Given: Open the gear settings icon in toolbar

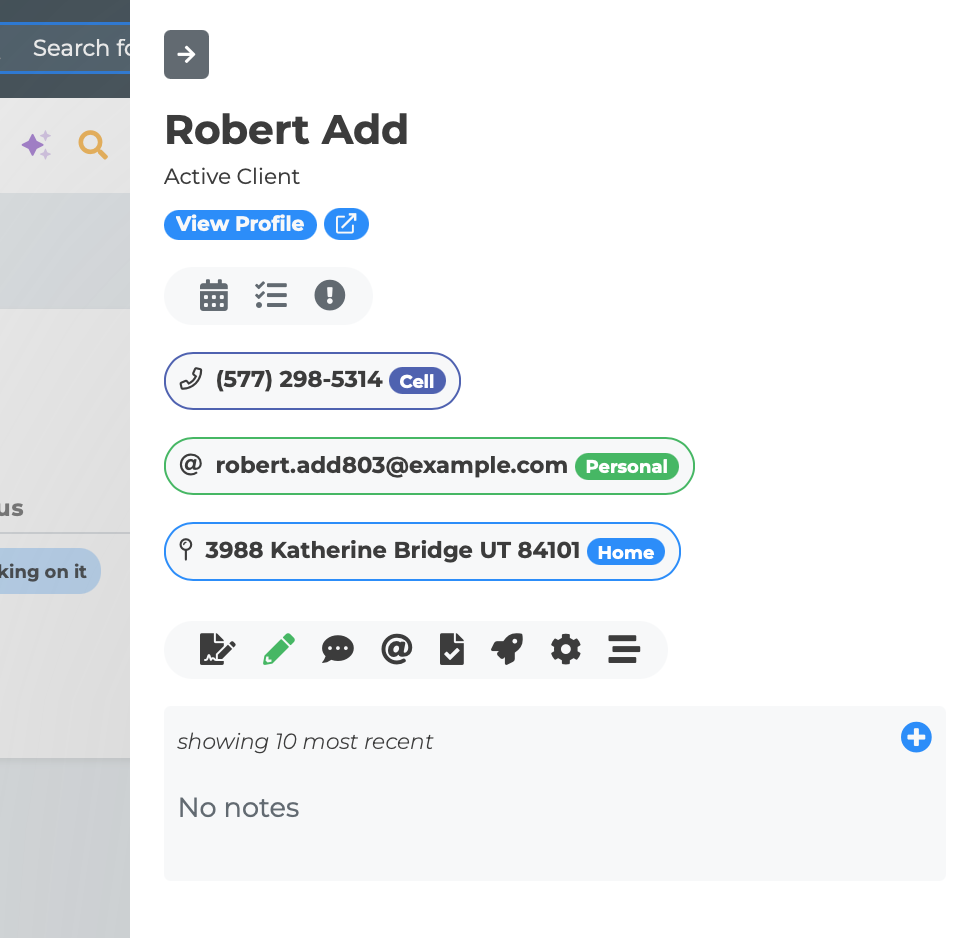Looking at the screenshot, I should [x=566, y=650].
